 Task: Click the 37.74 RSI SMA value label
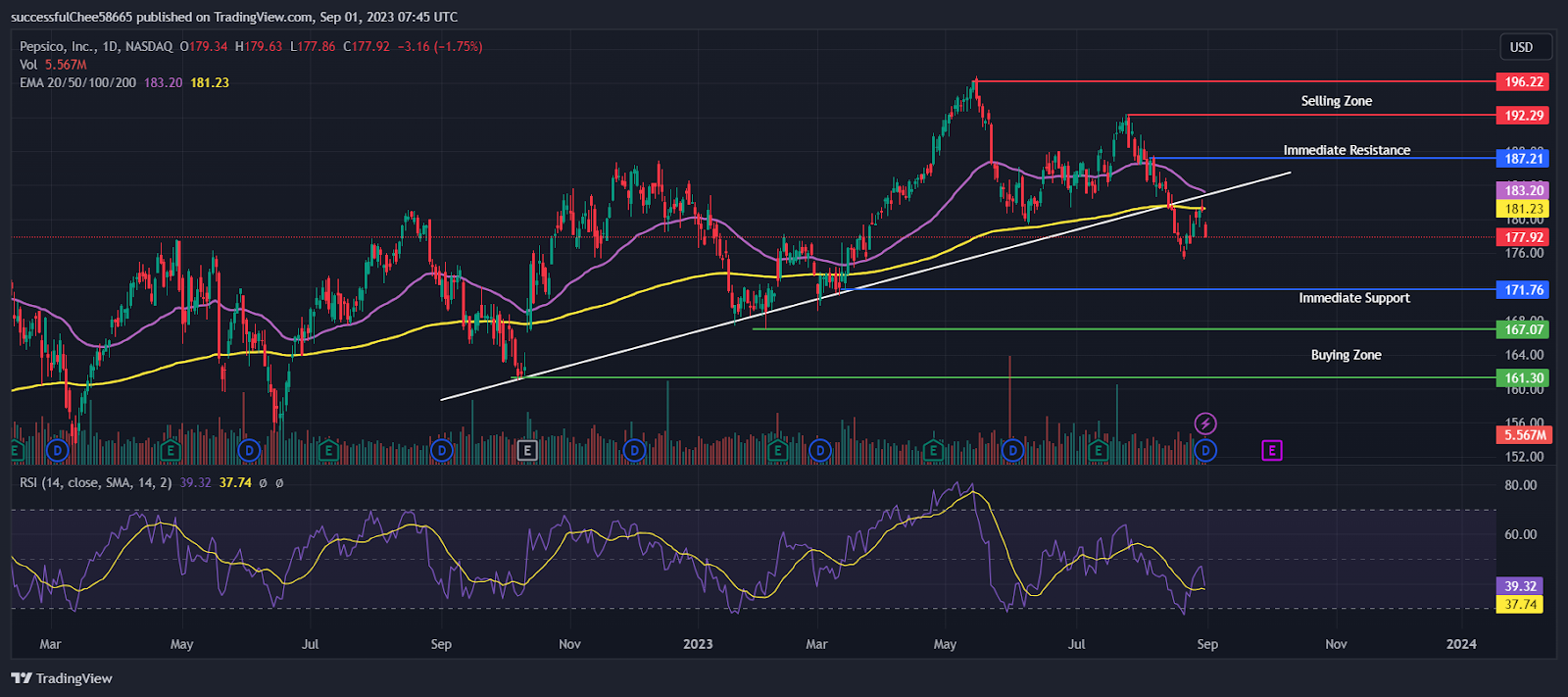(x=1520, y=604)
